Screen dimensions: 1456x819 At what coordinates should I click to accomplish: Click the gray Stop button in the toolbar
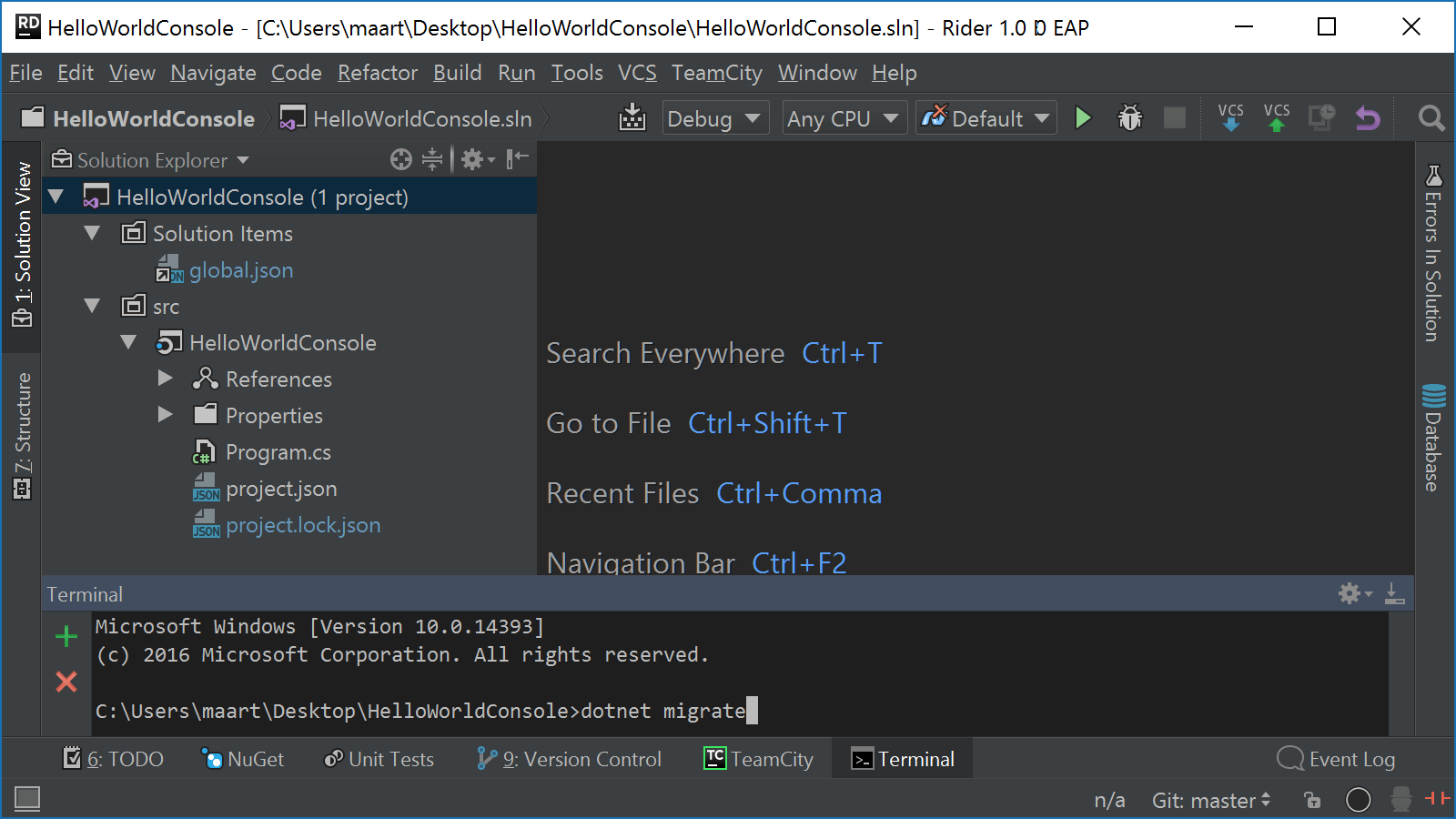pyautogui.click(x=1175, y=117)
